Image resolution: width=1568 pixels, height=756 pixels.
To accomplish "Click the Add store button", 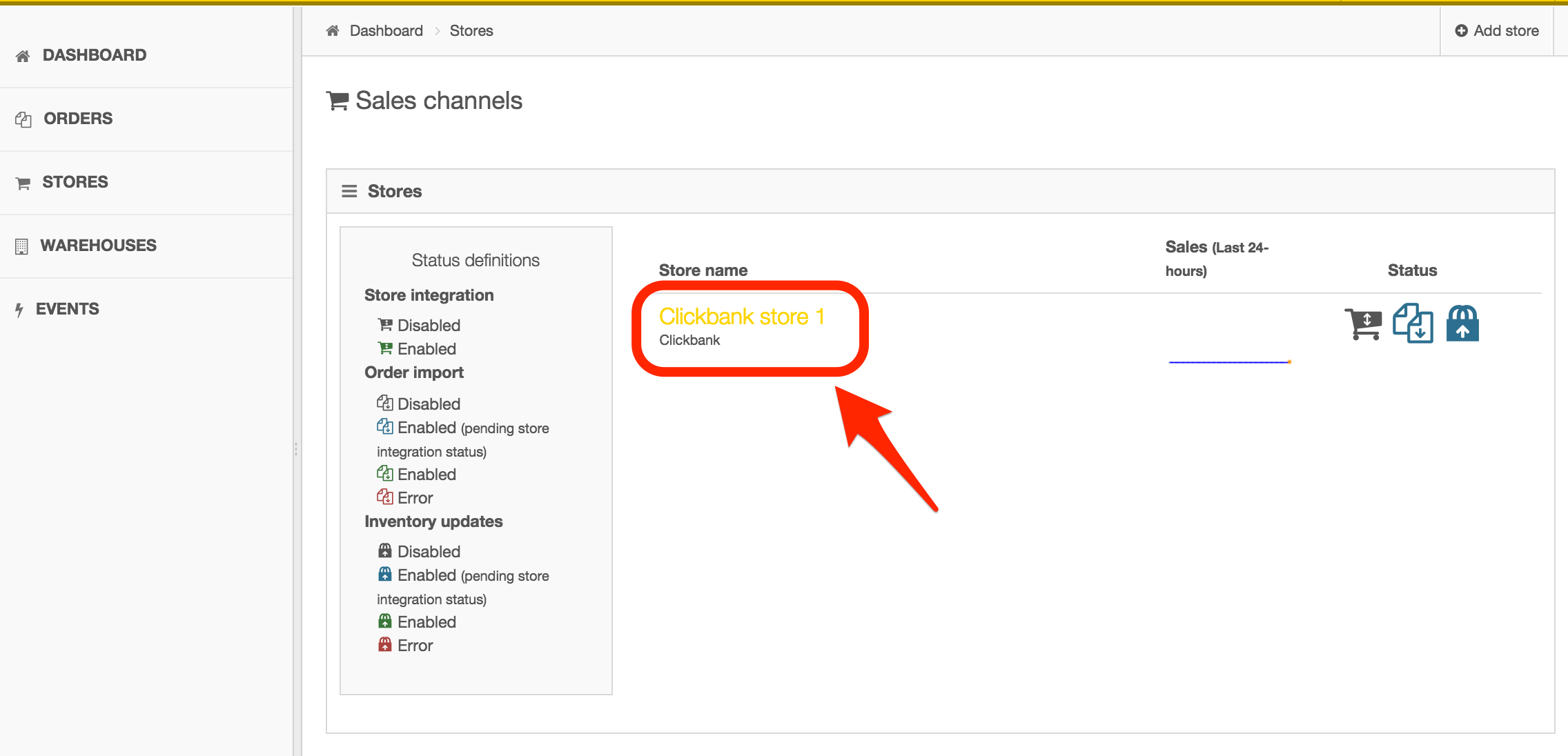I will point(1496,30).
